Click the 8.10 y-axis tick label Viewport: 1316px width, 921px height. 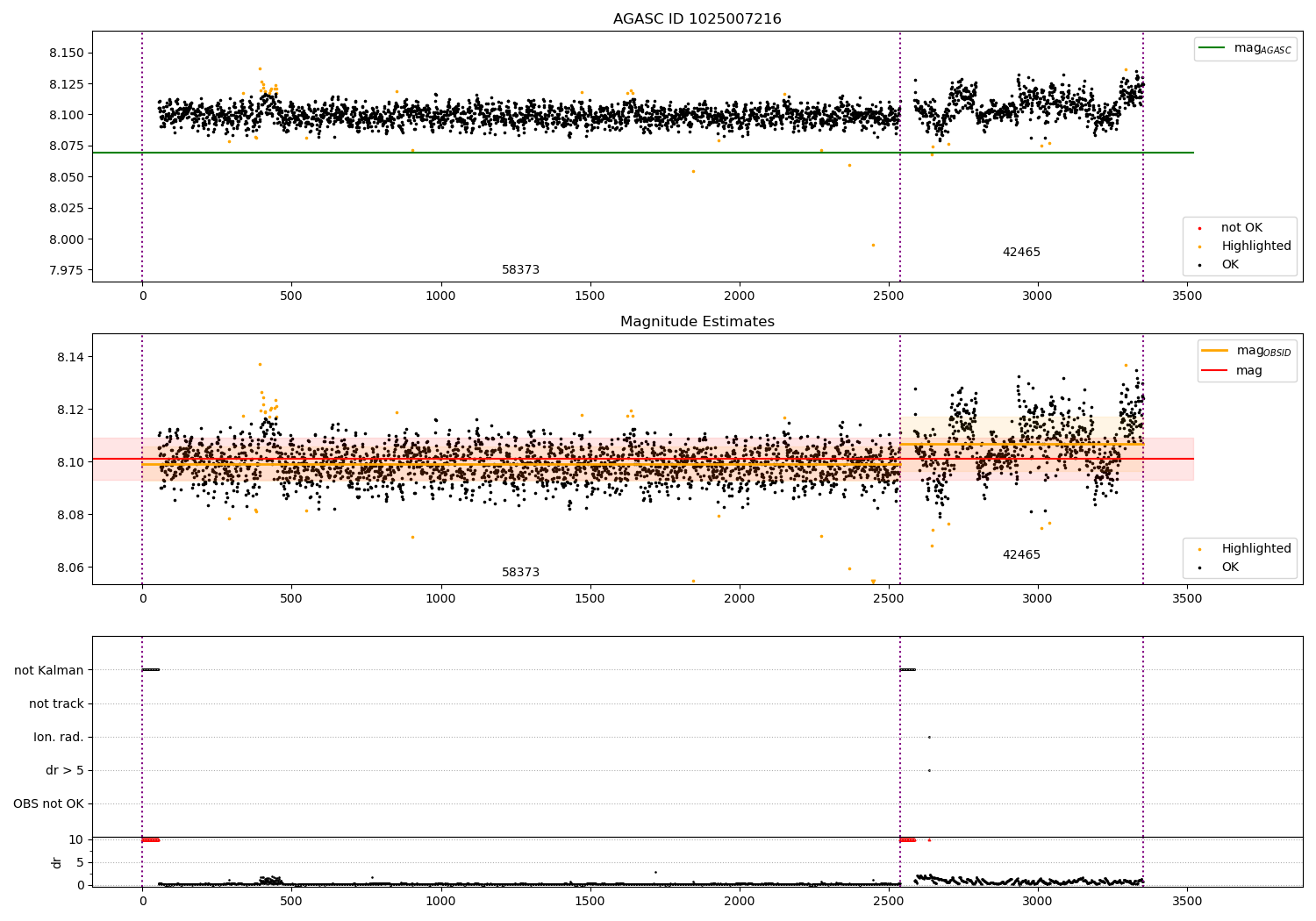pos(70,462)
